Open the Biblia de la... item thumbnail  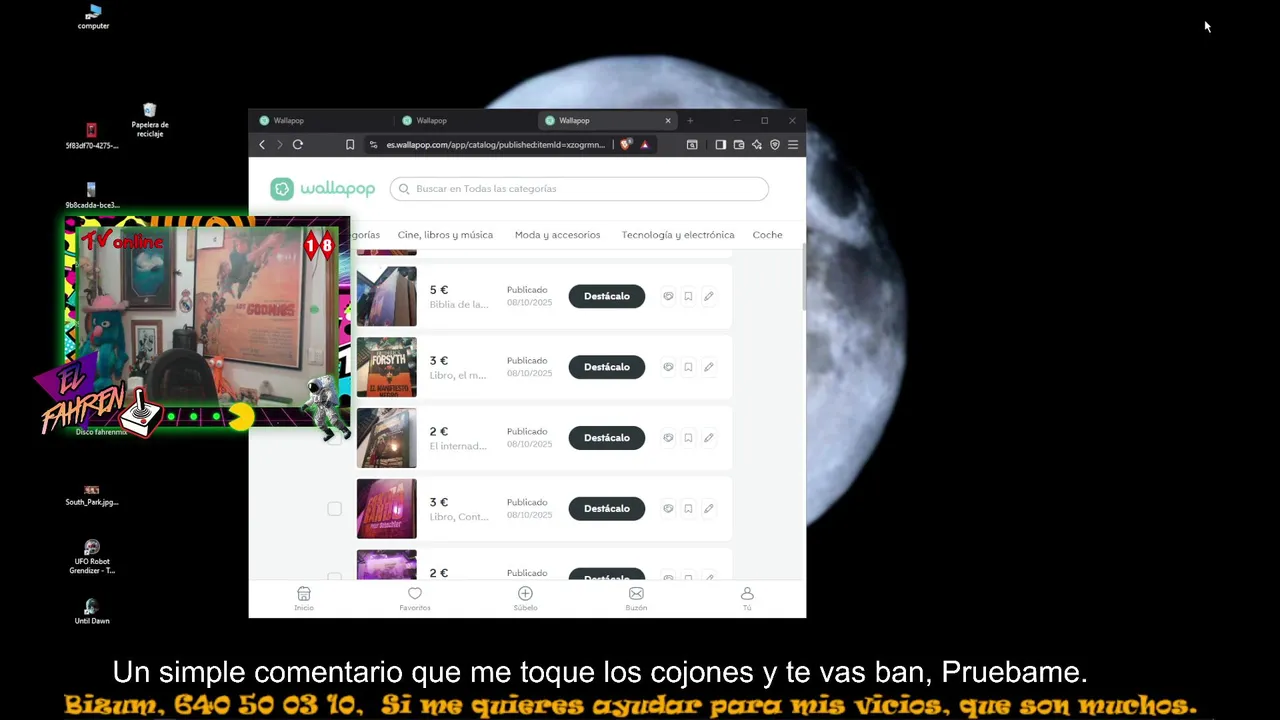coord(387,296)
